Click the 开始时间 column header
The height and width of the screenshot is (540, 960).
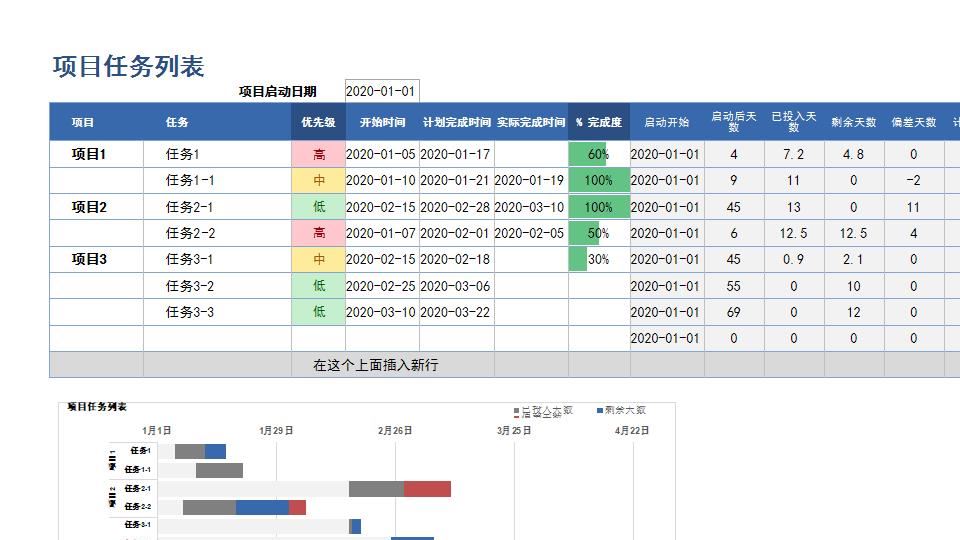(383, 122)
